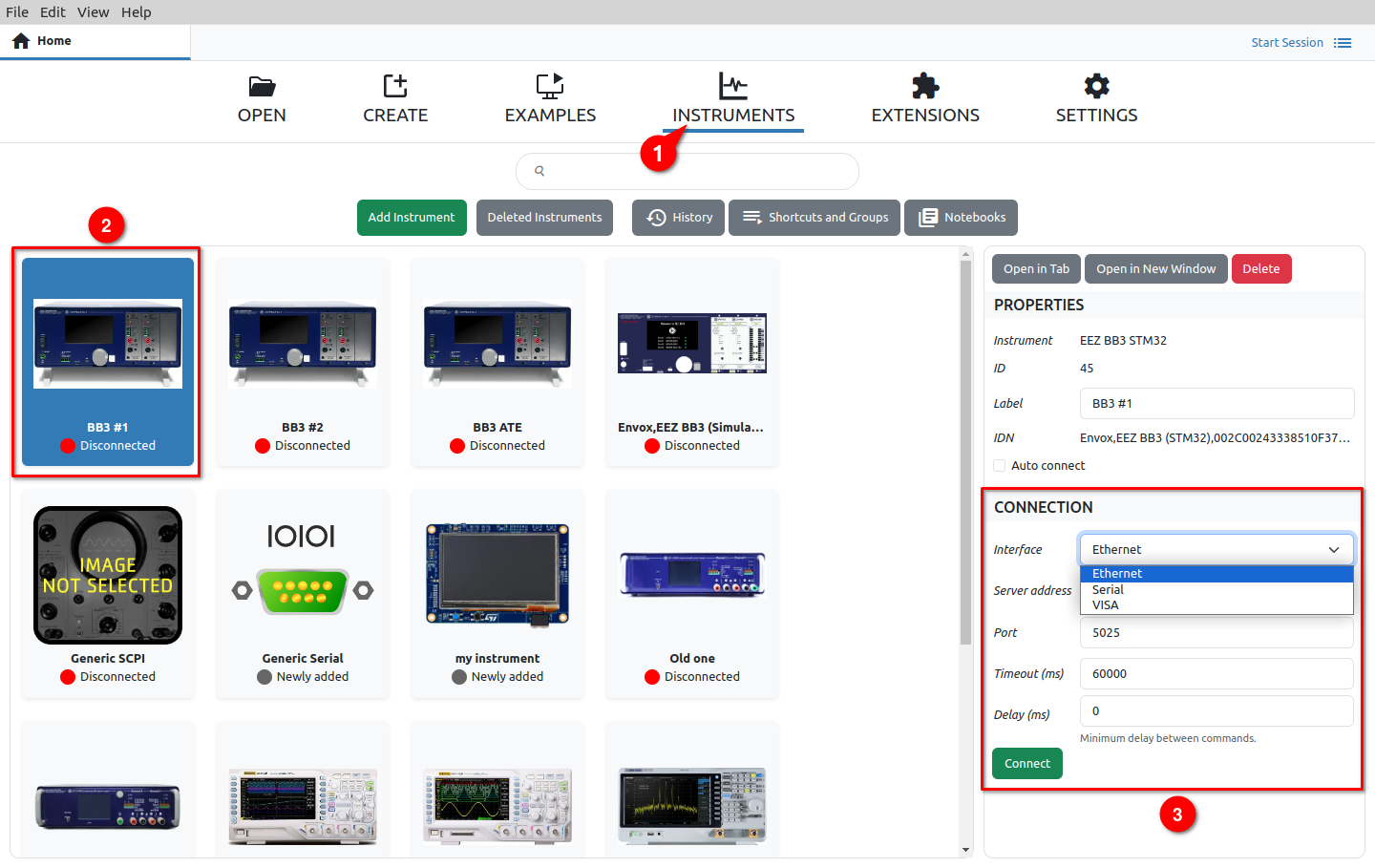Screen dimensions: 1375x868
Task: Click the gray status dot of my instrument
Action: coord(459,677)
